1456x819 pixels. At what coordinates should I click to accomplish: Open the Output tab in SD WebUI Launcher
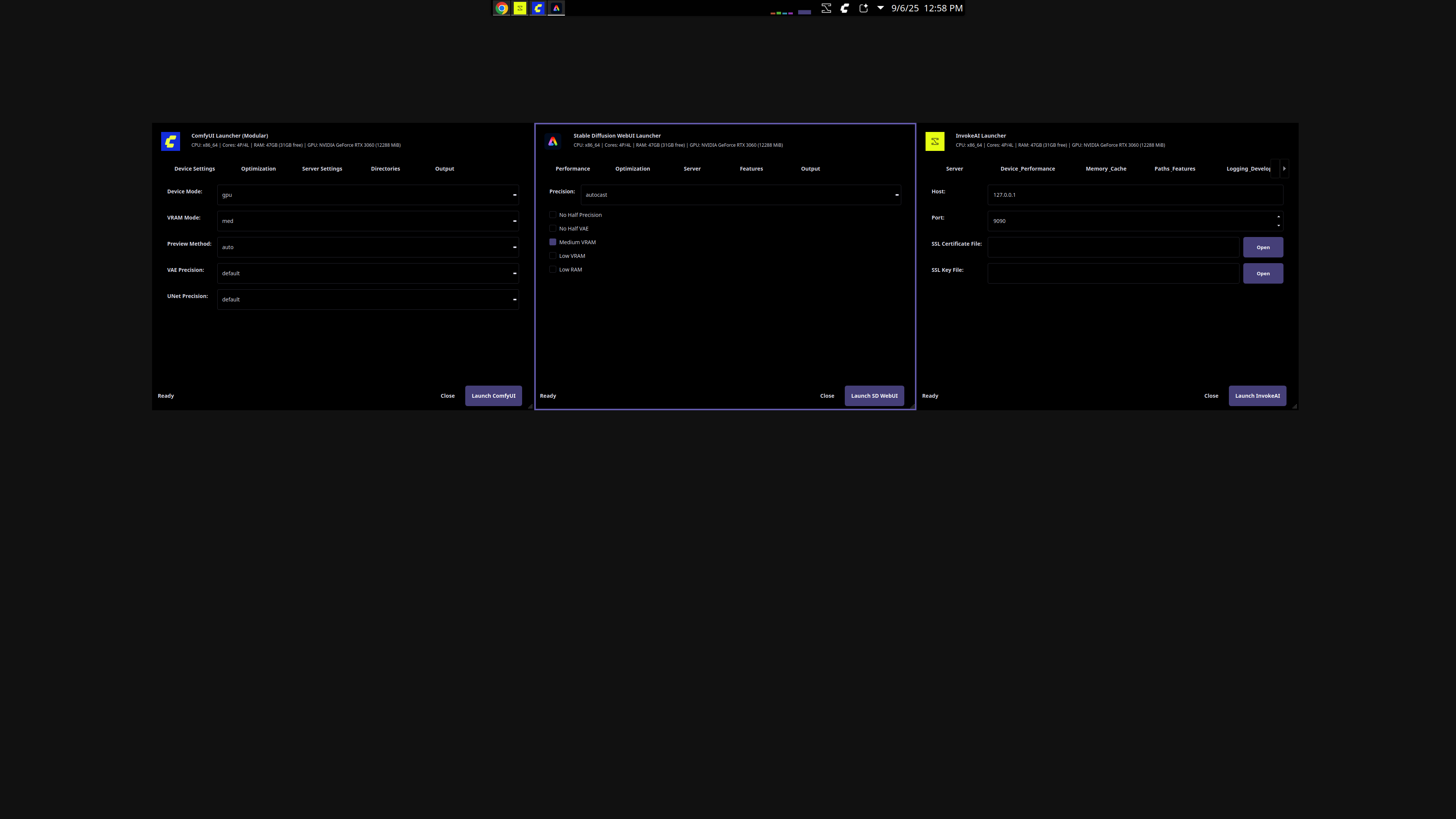tap(811, 168)
